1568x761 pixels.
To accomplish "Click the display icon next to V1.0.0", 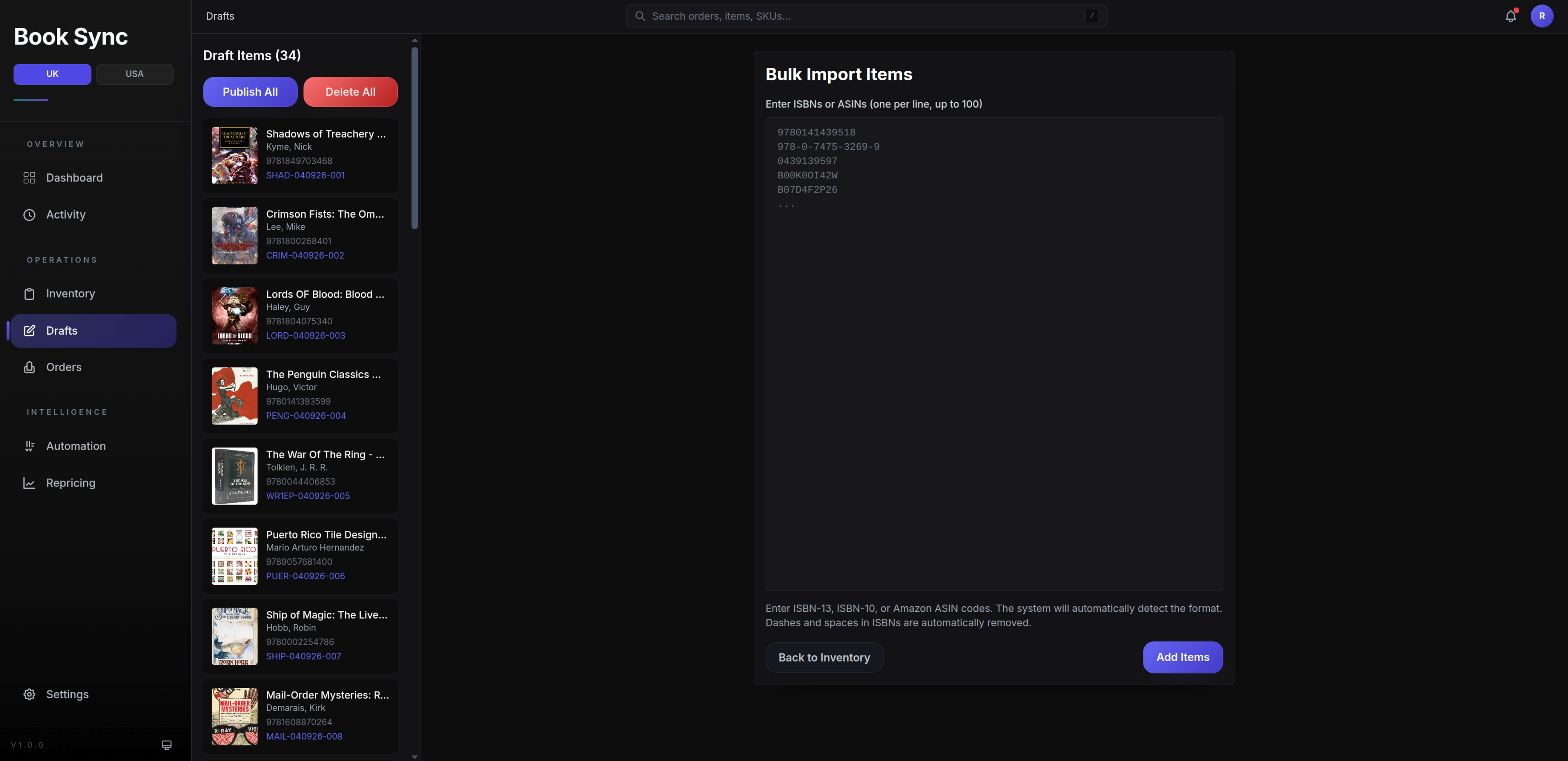I will 166,745.
